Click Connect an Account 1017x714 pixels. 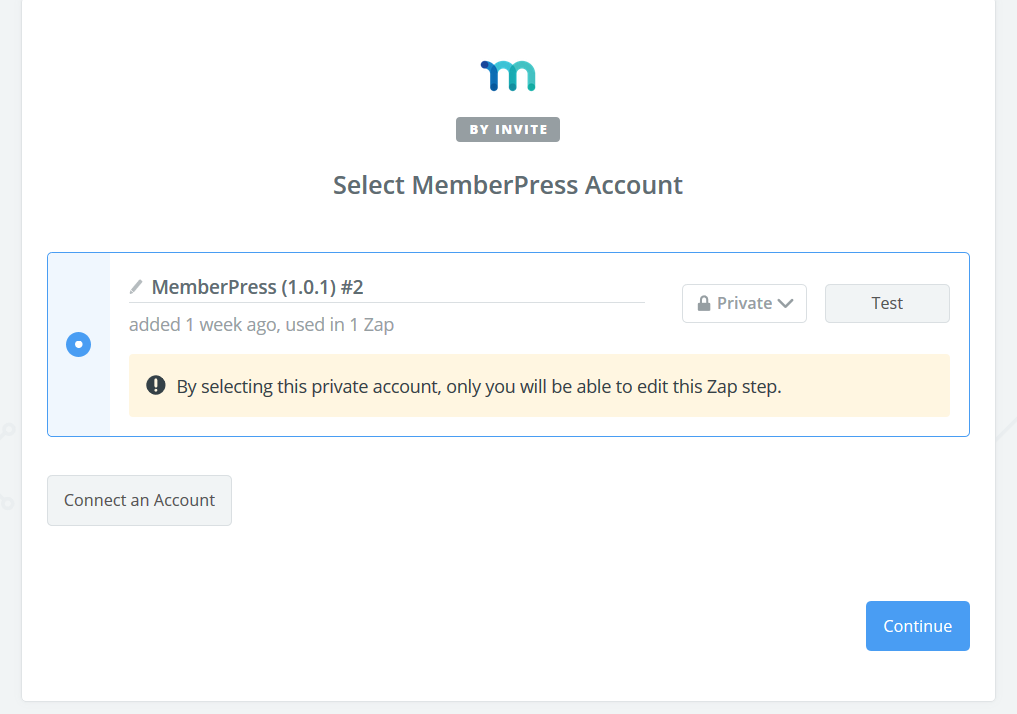click(x=139, y=500)
